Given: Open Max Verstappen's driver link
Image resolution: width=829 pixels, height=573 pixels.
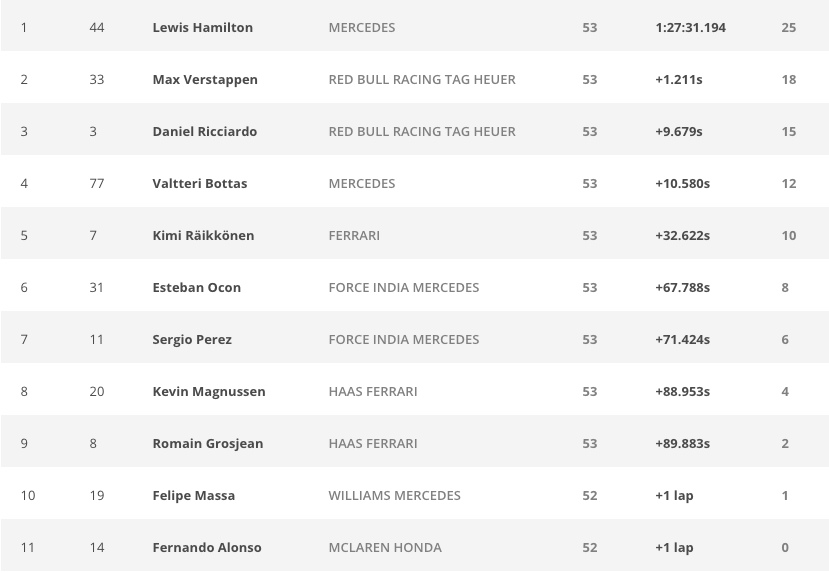Looking at the screenshot, I should coord(205,79).
